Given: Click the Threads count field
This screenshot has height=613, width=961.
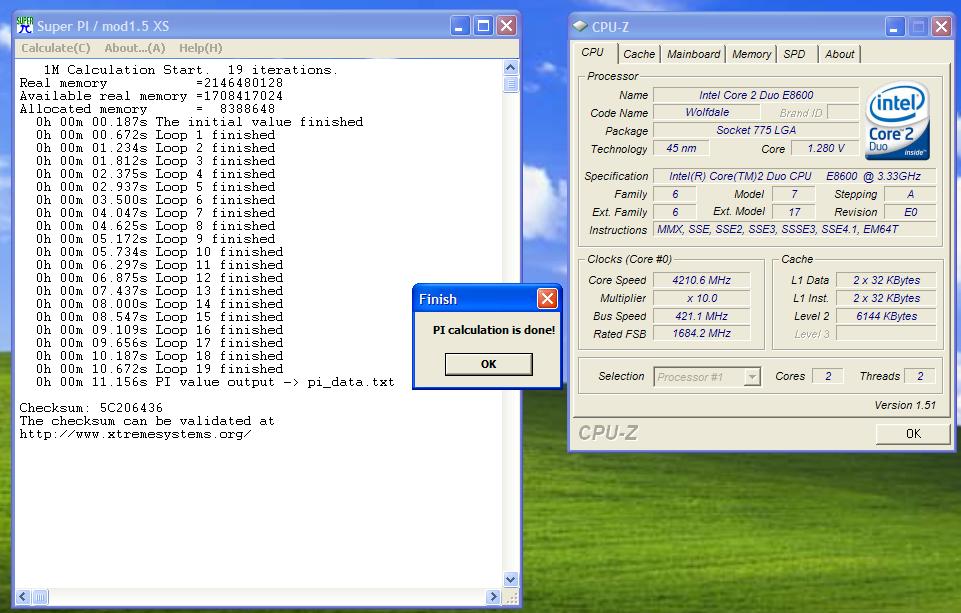Looking at the screenshot, I should tap(920, 376).
